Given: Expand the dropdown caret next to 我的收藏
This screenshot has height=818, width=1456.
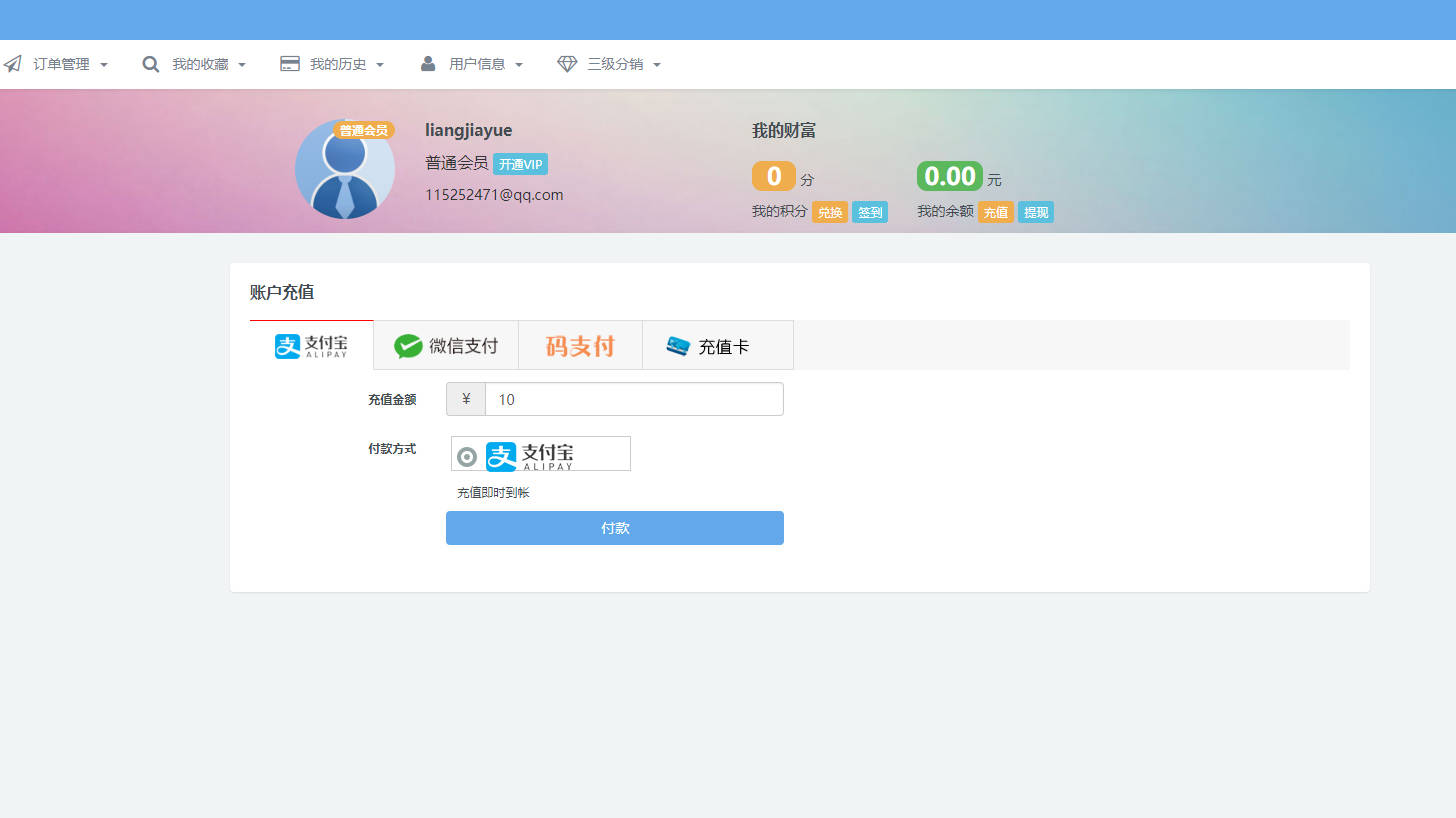Looking at the screenshot, I should (x=242, y=65).
